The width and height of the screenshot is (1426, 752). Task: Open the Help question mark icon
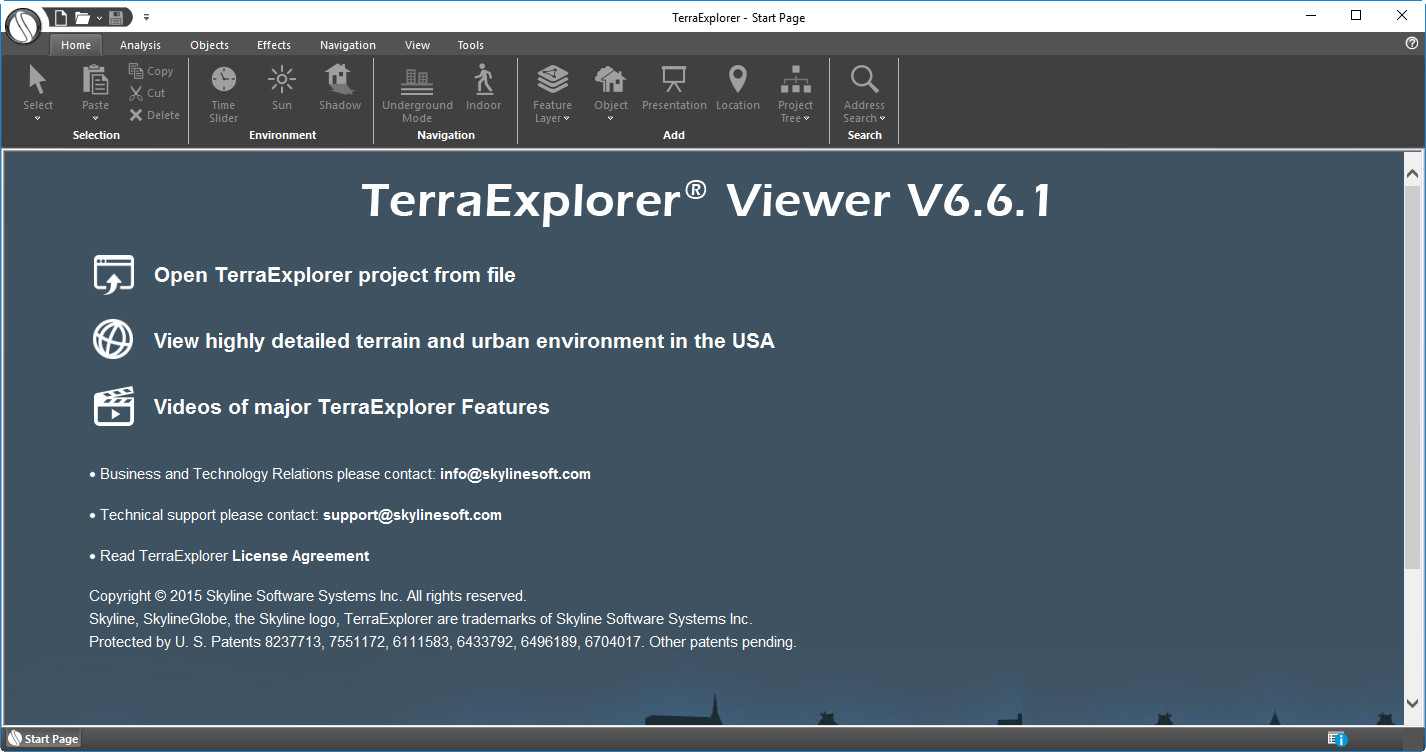tap(1411, 44)
